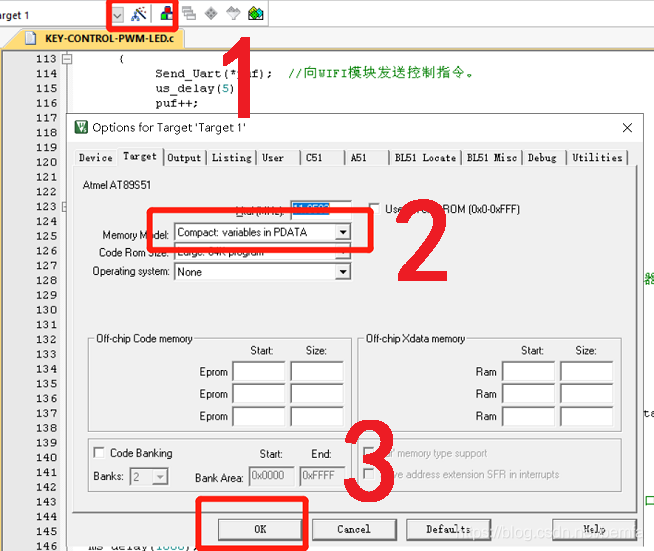Click third Eprom Size field
The height and width of the screenshot is (551, 654).
[x=317, y=416]
